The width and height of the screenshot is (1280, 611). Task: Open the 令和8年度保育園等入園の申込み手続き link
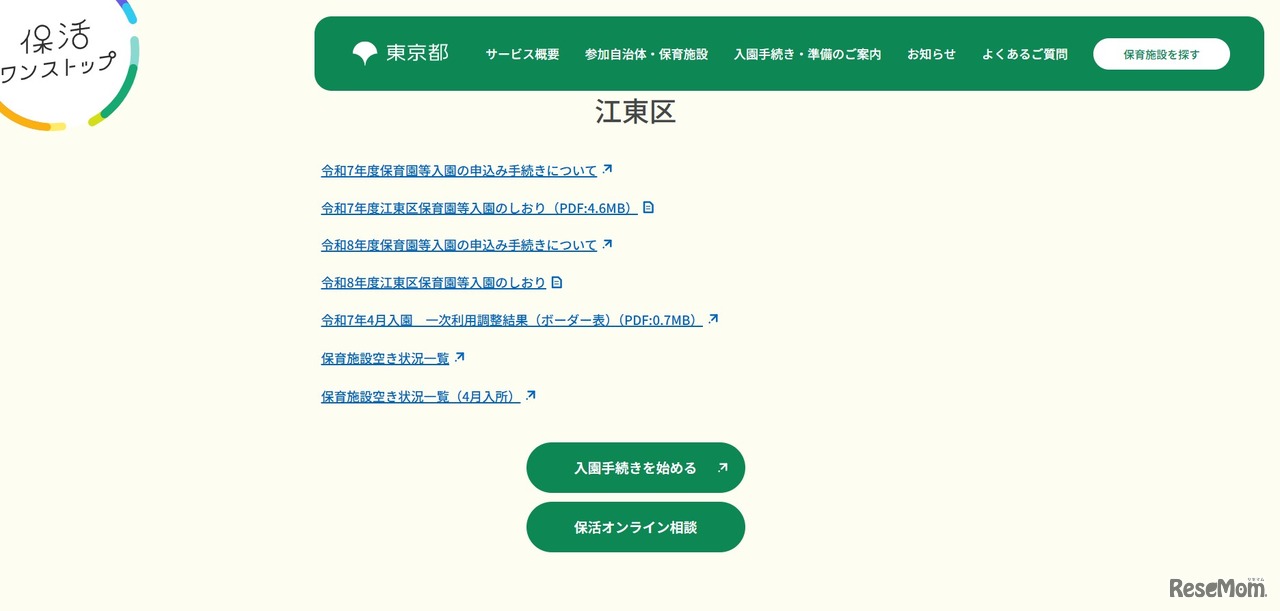click(457, 244)
